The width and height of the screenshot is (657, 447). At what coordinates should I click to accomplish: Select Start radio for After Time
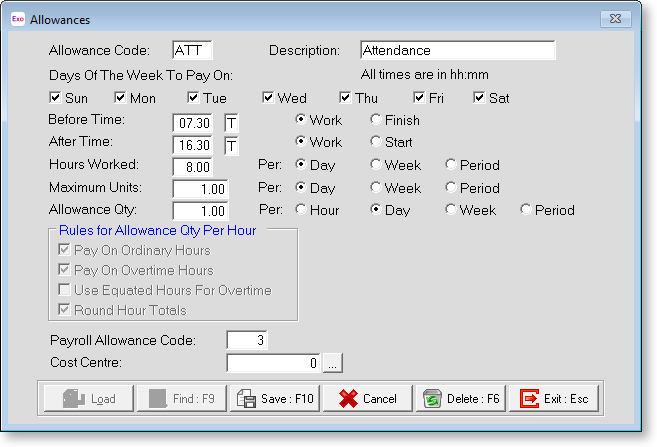tap(377, 143)
